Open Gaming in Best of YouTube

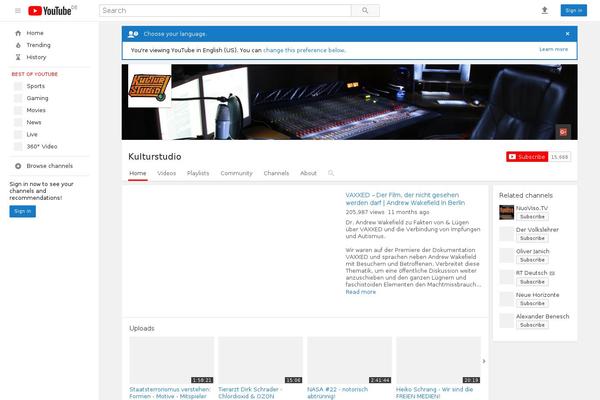click(37, 98)
